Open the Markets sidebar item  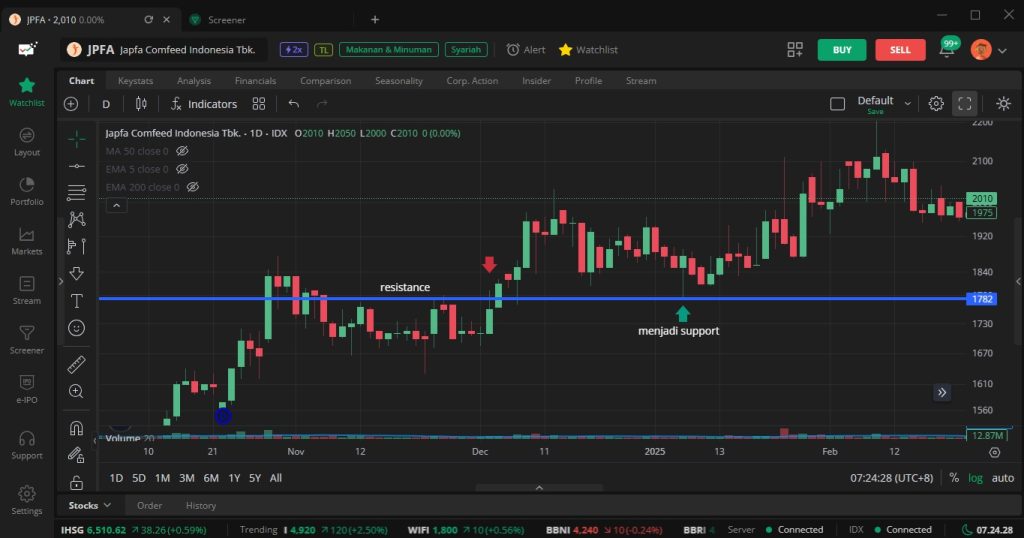[27, 241]
